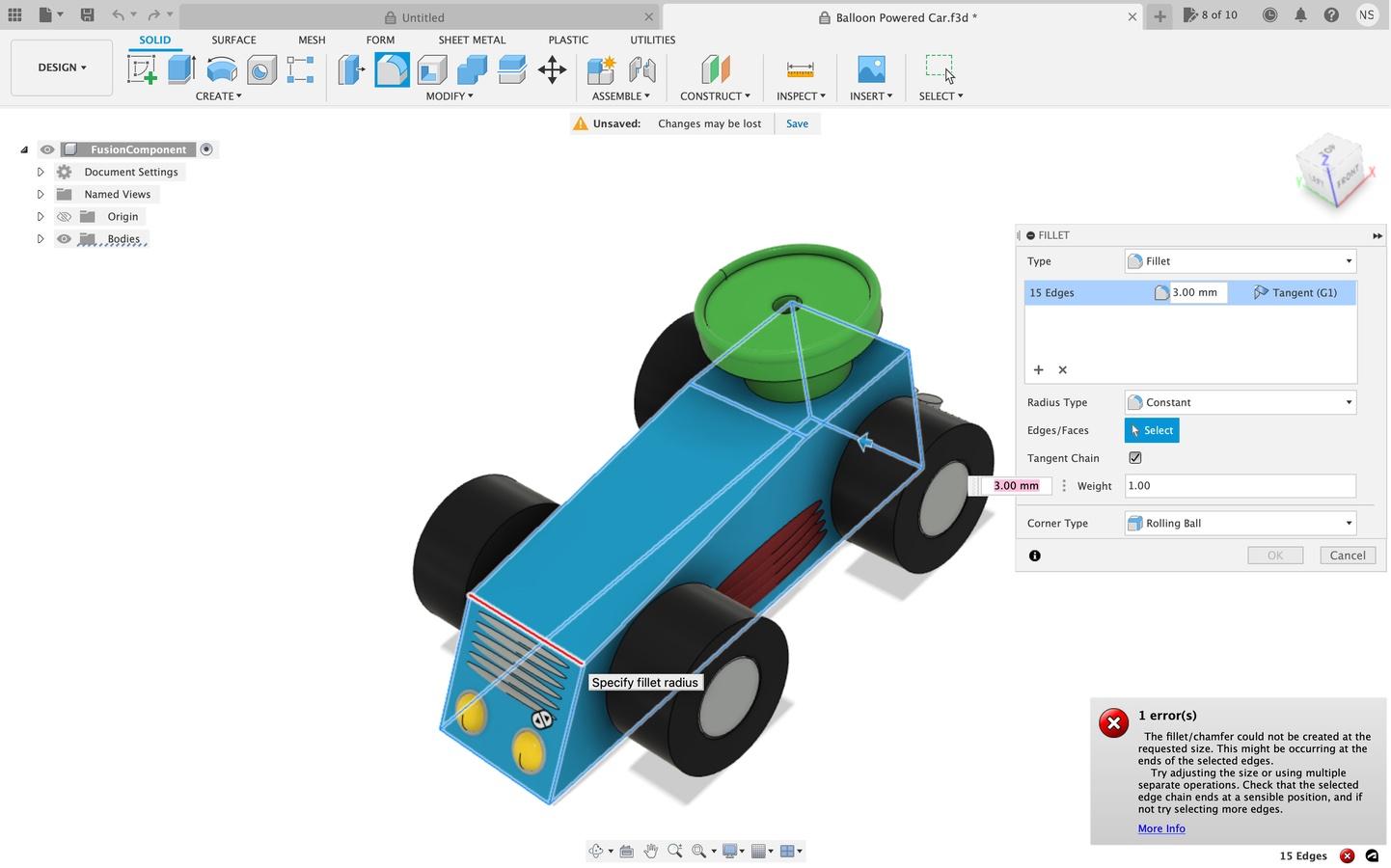
Task: Open the job status clock icon
Action: pyautogui.click(x=1270, y=15)
